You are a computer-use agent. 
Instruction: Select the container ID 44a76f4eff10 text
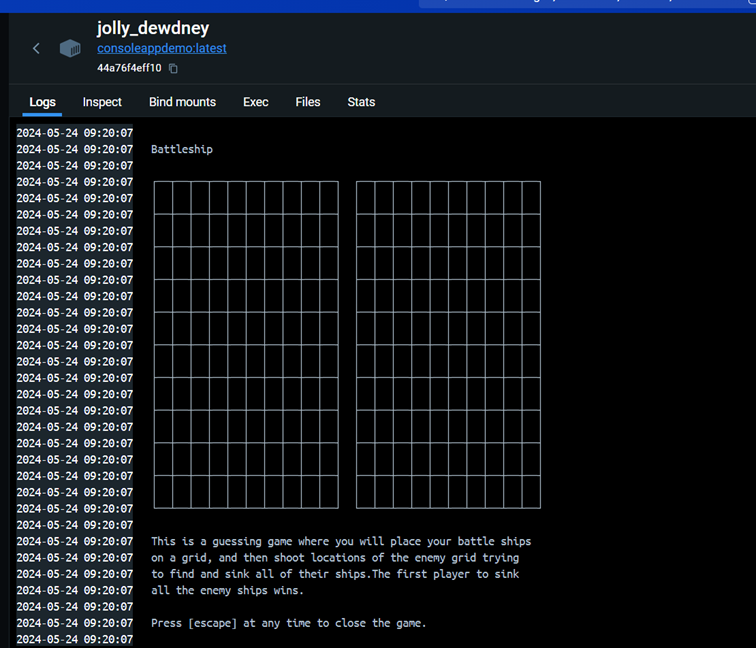click(x=129, y=69)
